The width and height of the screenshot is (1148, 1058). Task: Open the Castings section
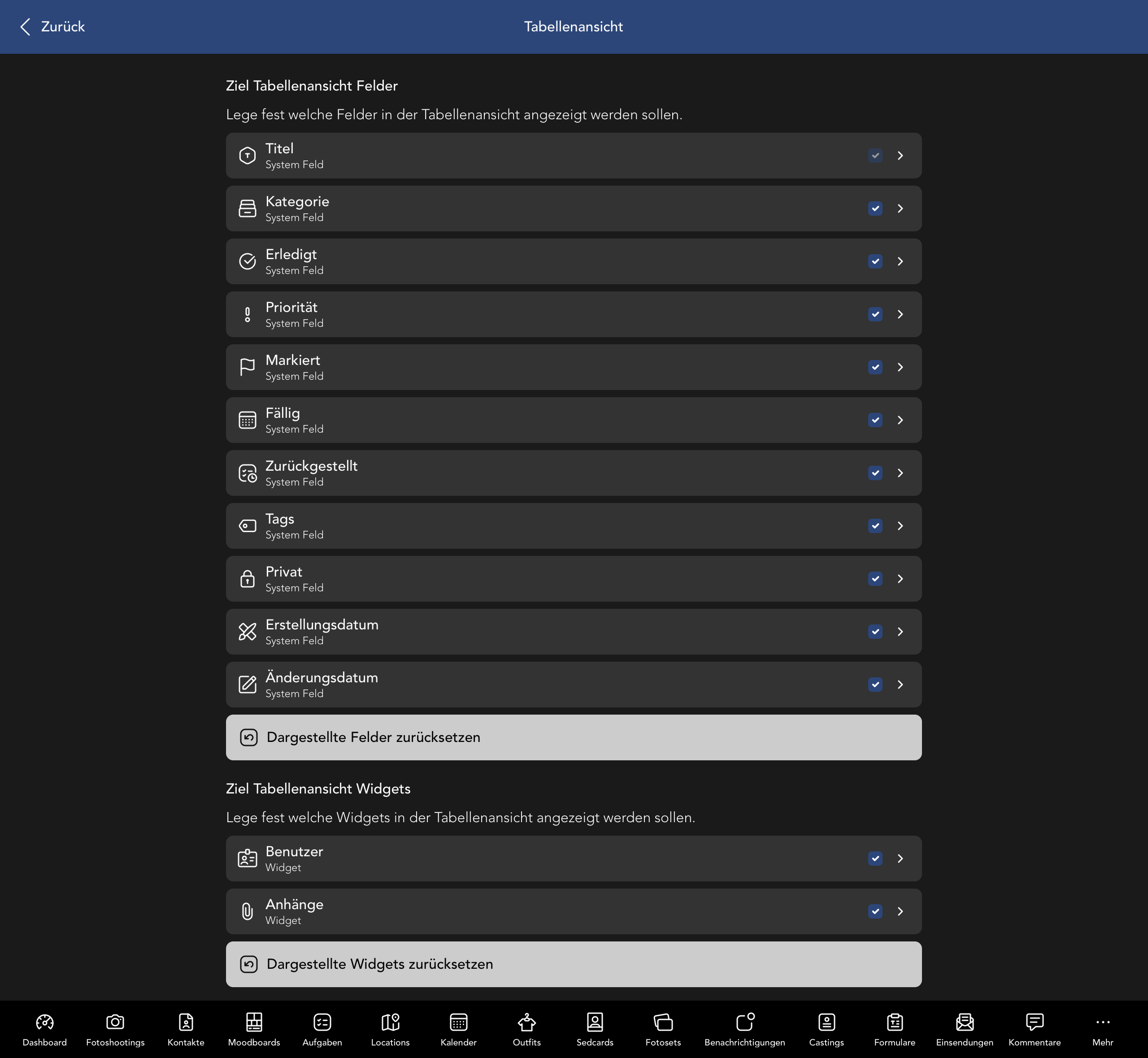click(826, 1028)
